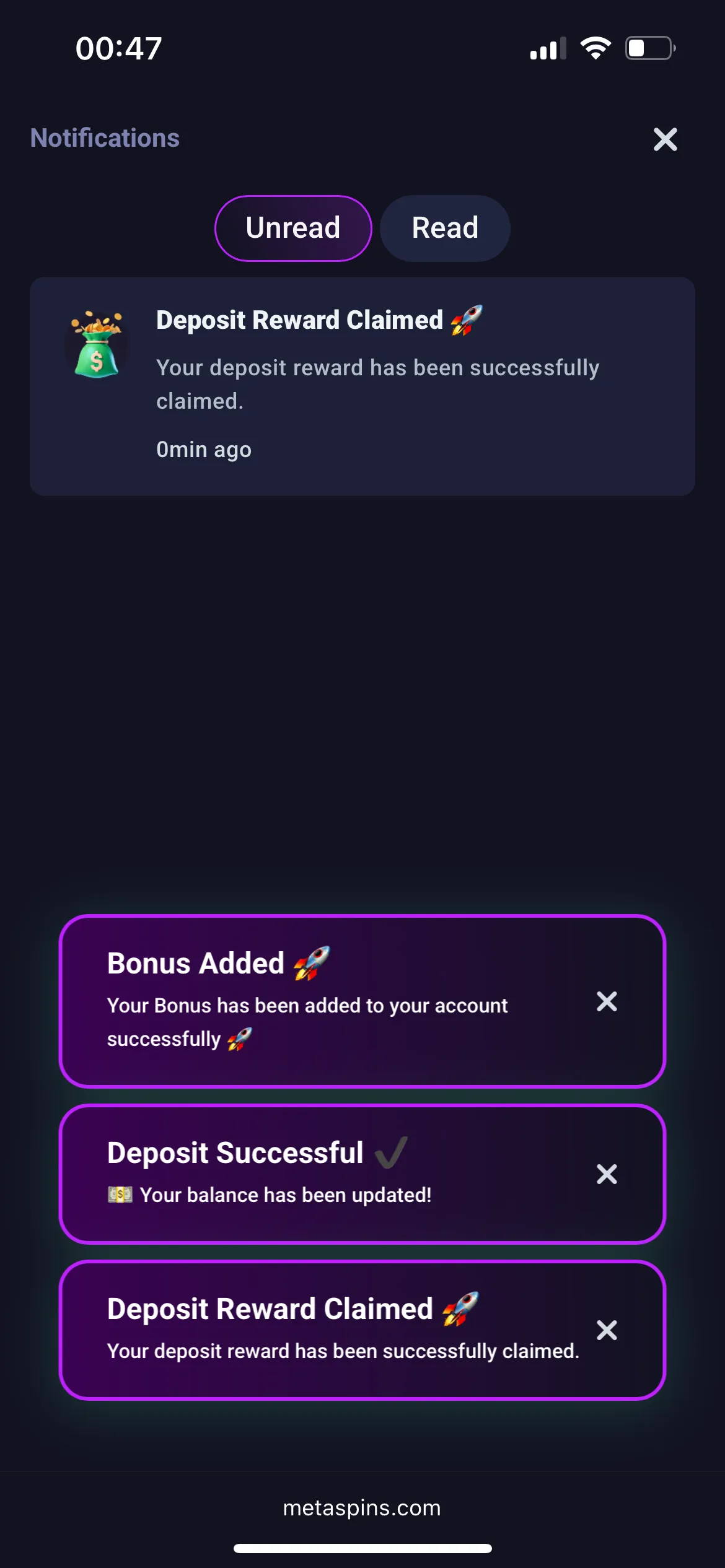Switch to the Read tab
725x1568 pixels.
point(445,228)
